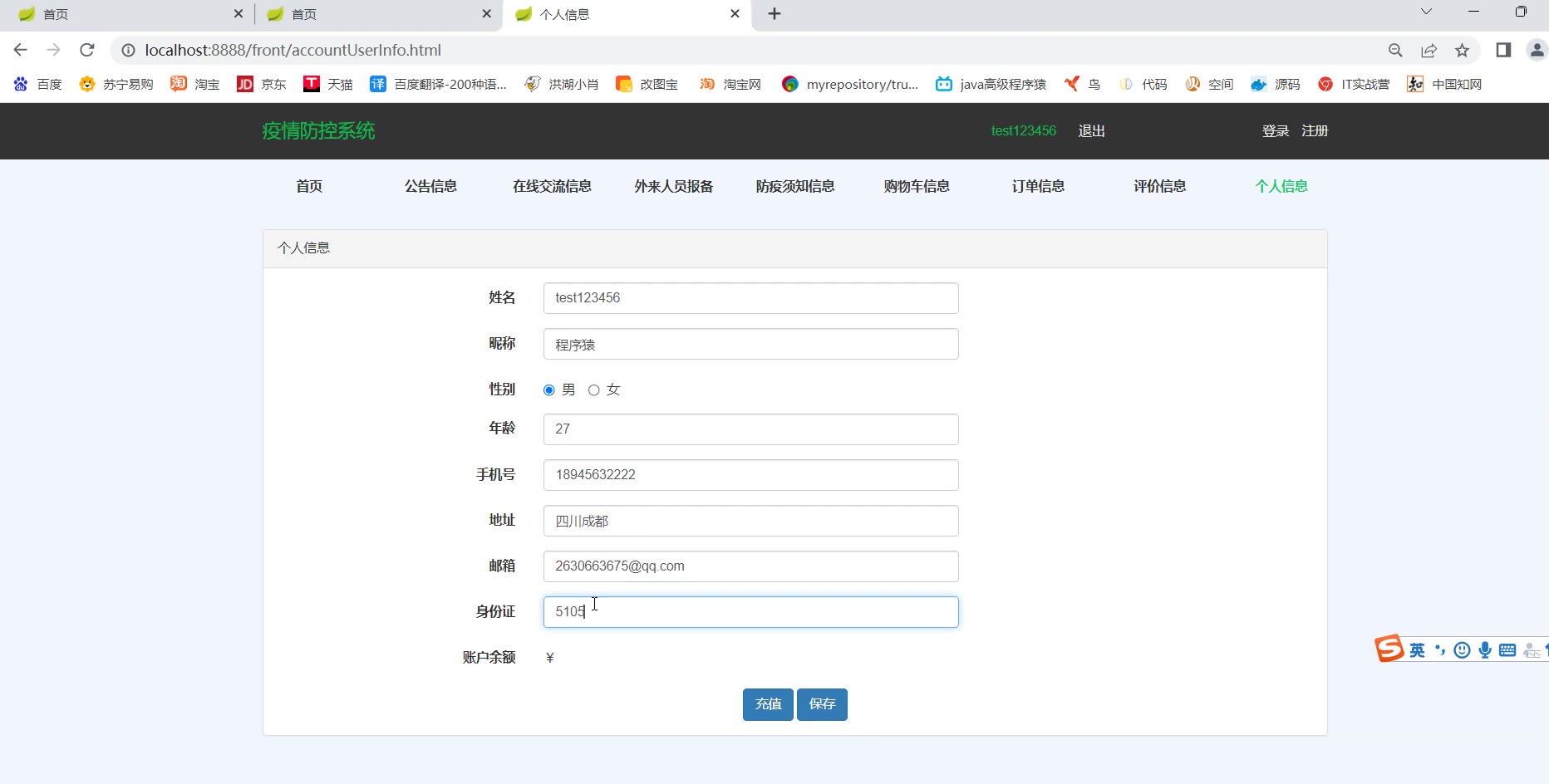Open the 公告信息 navigation menu item
Viewport: 1549px width, 784px height.
pos(430,186)
